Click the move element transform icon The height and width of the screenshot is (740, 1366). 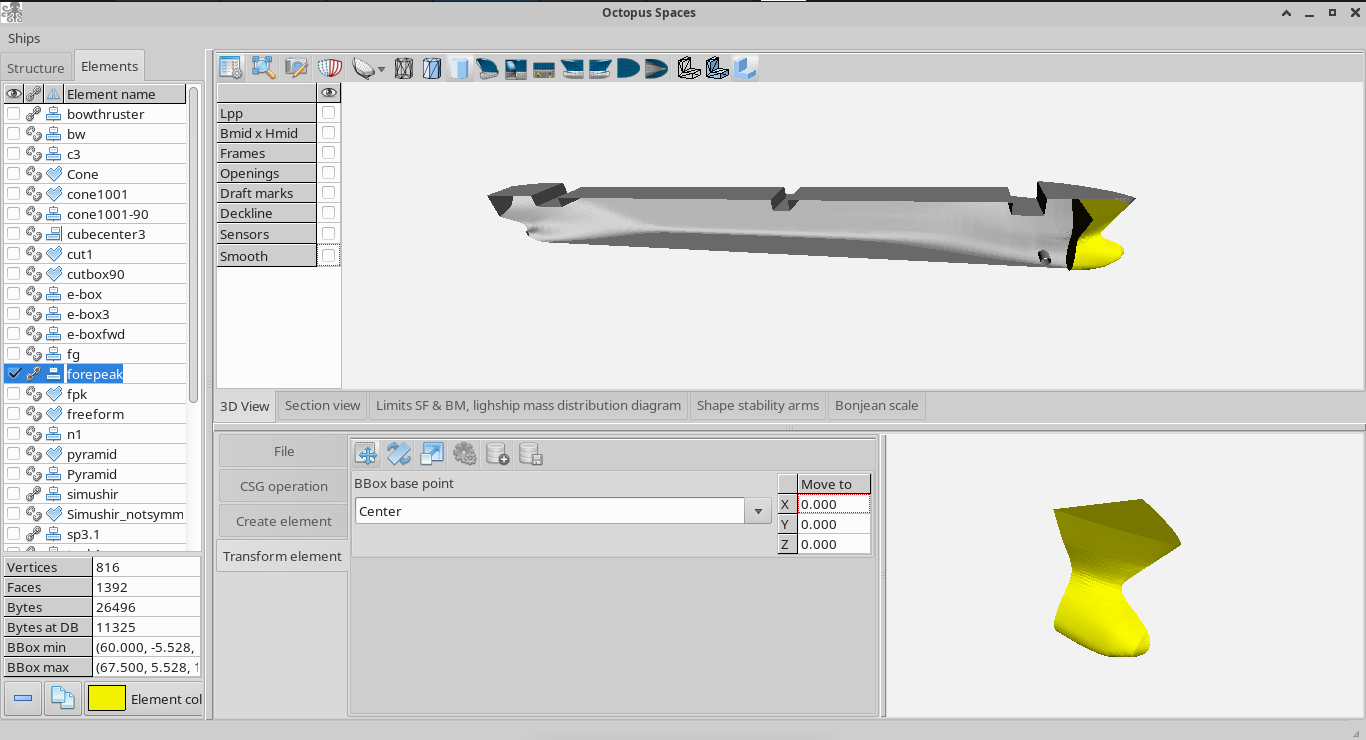tap(366, 454)
